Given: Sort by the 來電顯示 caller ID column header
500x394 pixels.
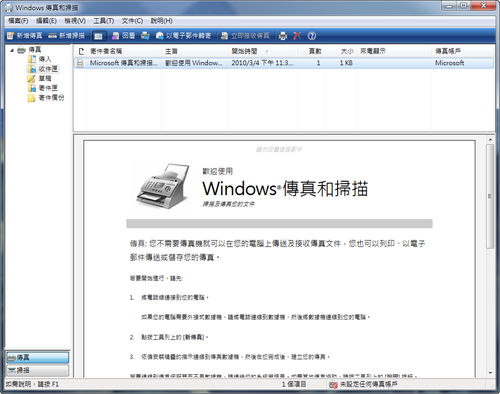Looking at the screenshot, I should point(394,51).
